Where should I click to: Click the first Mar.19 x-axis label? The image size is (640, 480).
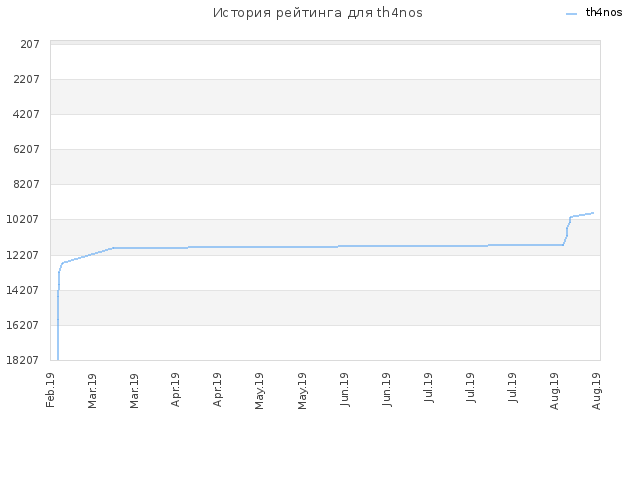coord(92,391)
